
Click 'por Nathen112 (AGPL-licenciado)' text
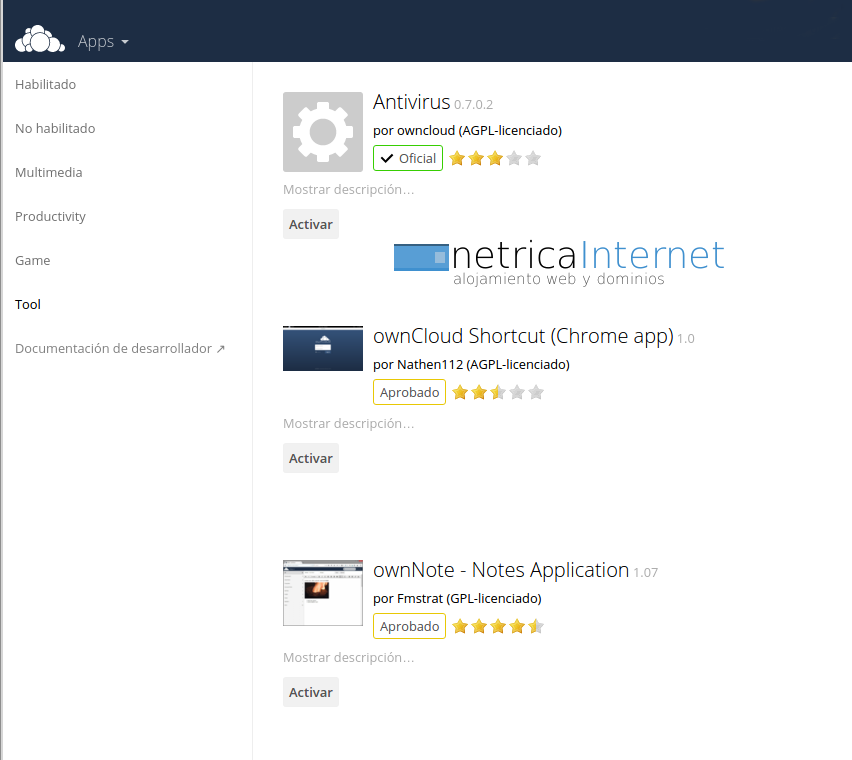[471, 365]
